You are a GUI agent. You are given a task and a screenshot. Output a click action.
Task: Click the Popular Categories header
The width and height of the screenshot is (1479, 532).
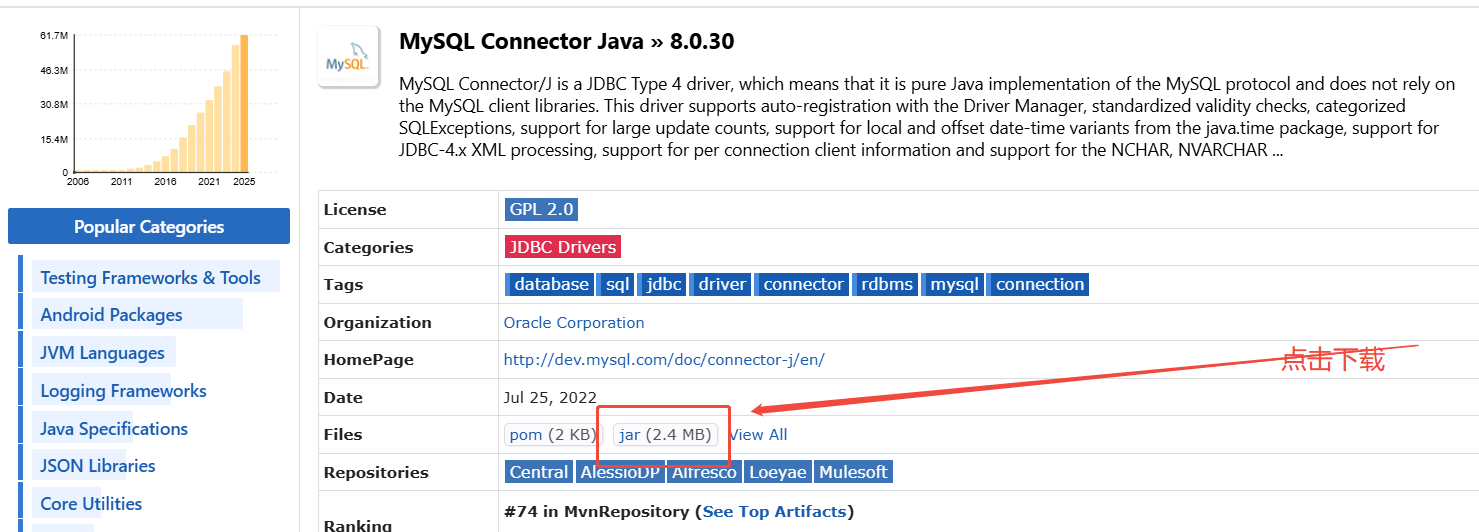point(149,227)
